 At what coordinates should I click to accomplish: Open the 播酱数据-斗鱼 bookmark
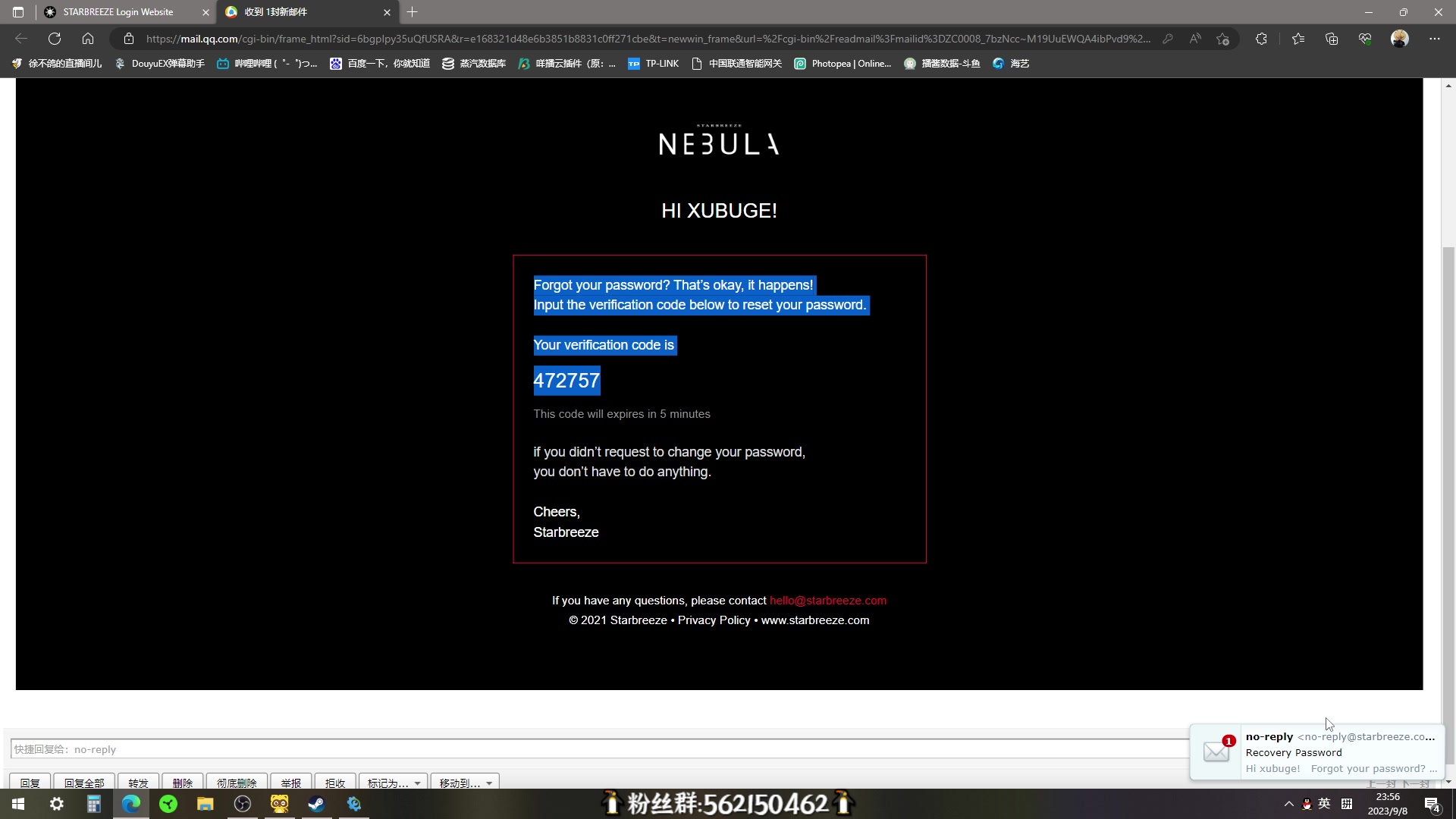(942, 64)
